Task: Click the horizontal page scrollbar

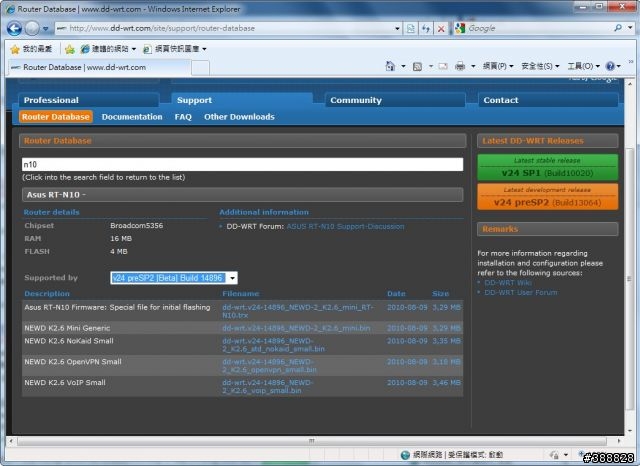Action: pos(312,441)
